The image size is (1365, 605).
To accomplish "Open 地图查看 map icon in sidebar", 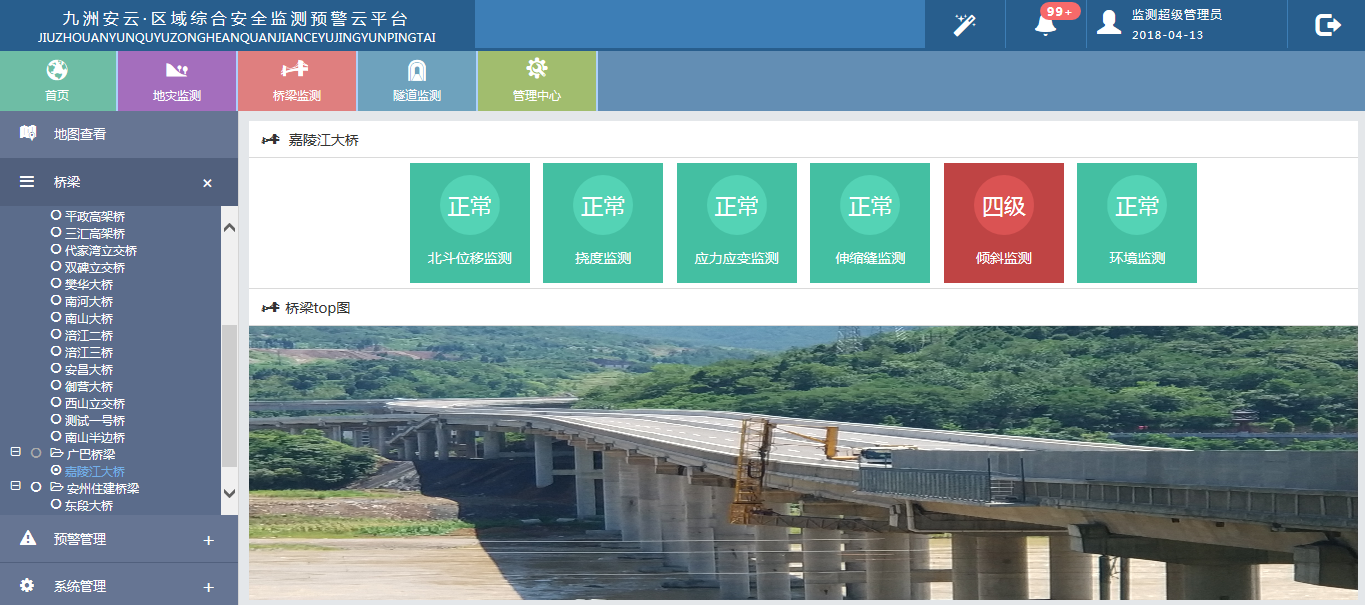I will click(28, 133).
